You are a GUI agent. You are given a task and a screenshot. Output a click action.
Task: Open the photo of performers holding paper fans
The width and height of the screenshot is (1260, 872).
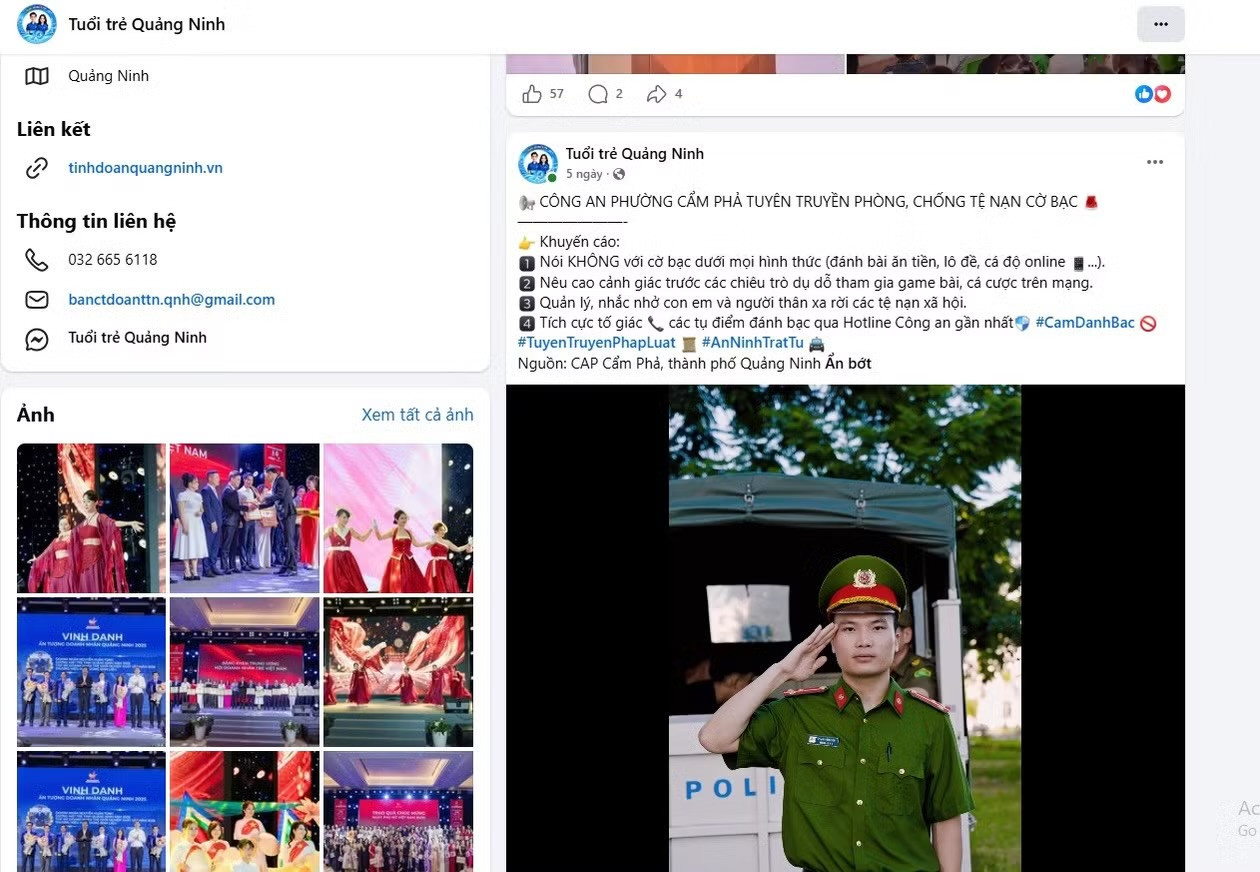pos(245,811)
